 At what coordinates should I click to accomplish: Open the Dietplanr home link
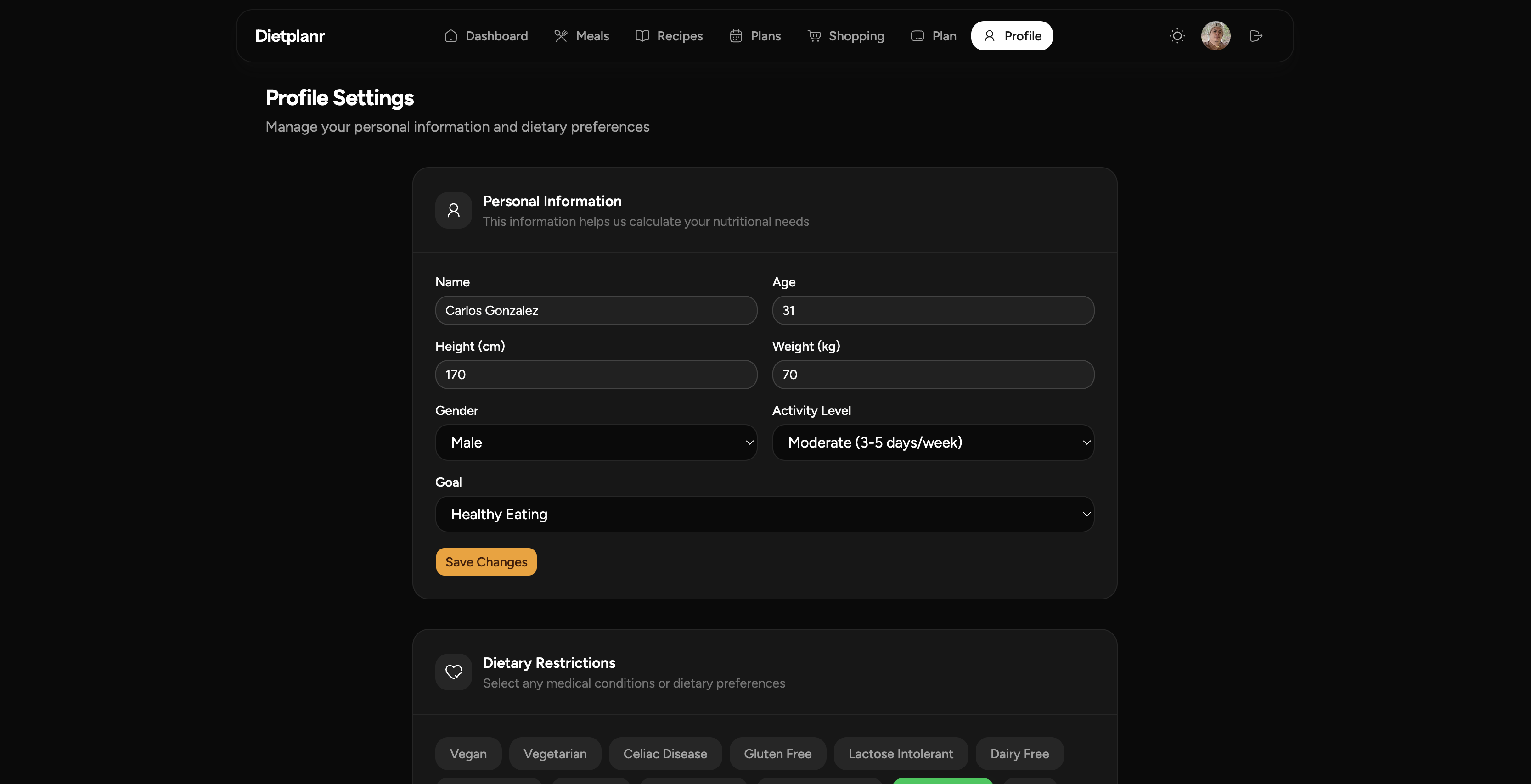point(289,36)
